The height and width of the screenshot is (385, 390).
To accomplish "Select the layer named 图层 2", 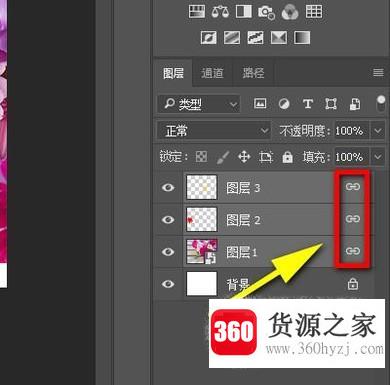I will pos(243,220).
